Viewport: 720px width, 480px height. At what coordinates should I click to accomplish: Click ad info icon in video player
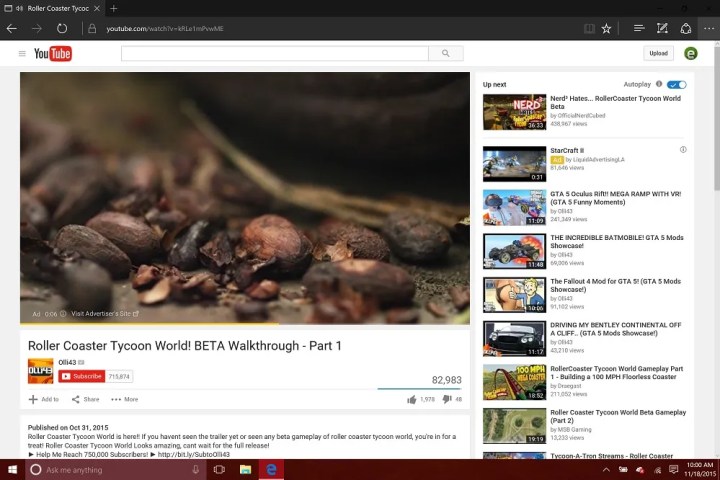tap(63, 314)
